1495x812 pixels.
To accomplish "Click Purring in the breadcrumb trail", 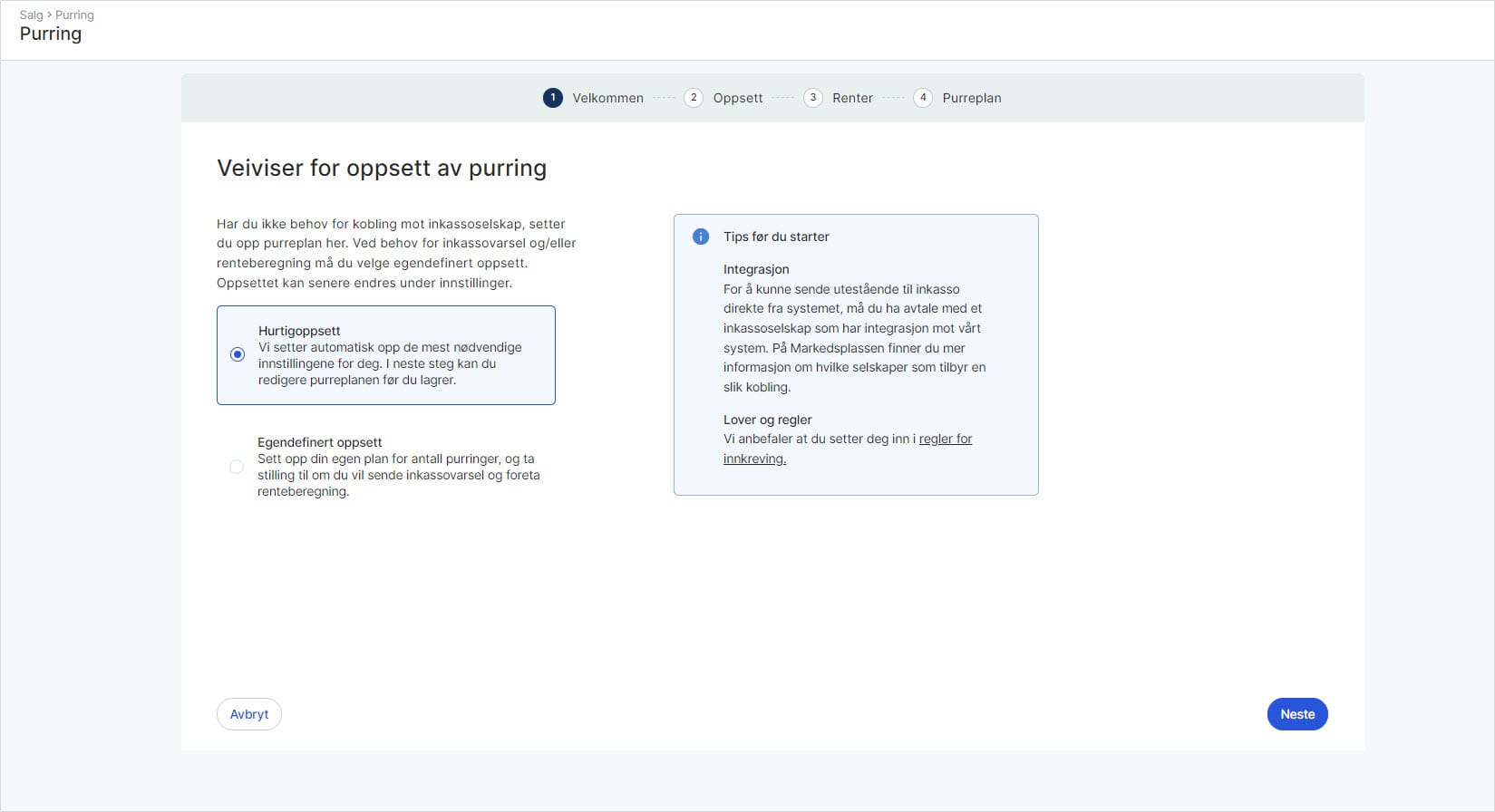I will [74, 14].
